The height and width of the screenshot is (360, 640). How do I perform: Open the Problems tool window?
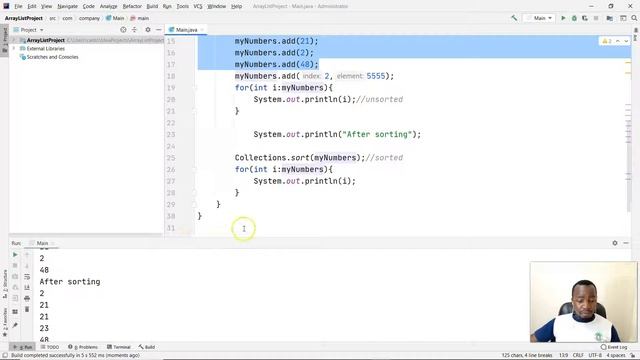(83, 347)
